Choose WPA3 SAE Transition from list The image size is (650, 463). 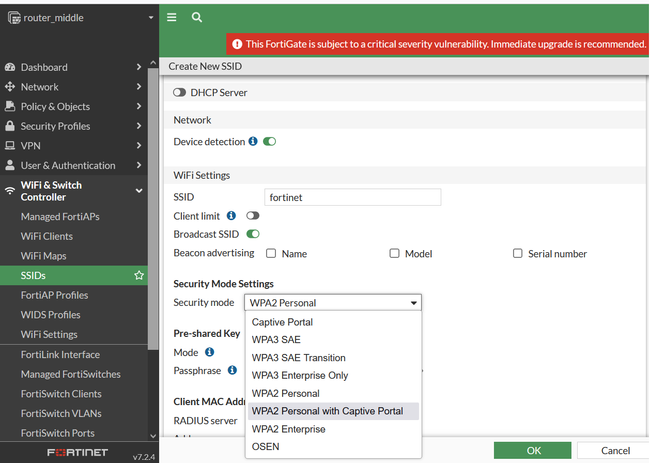(298, 358)
